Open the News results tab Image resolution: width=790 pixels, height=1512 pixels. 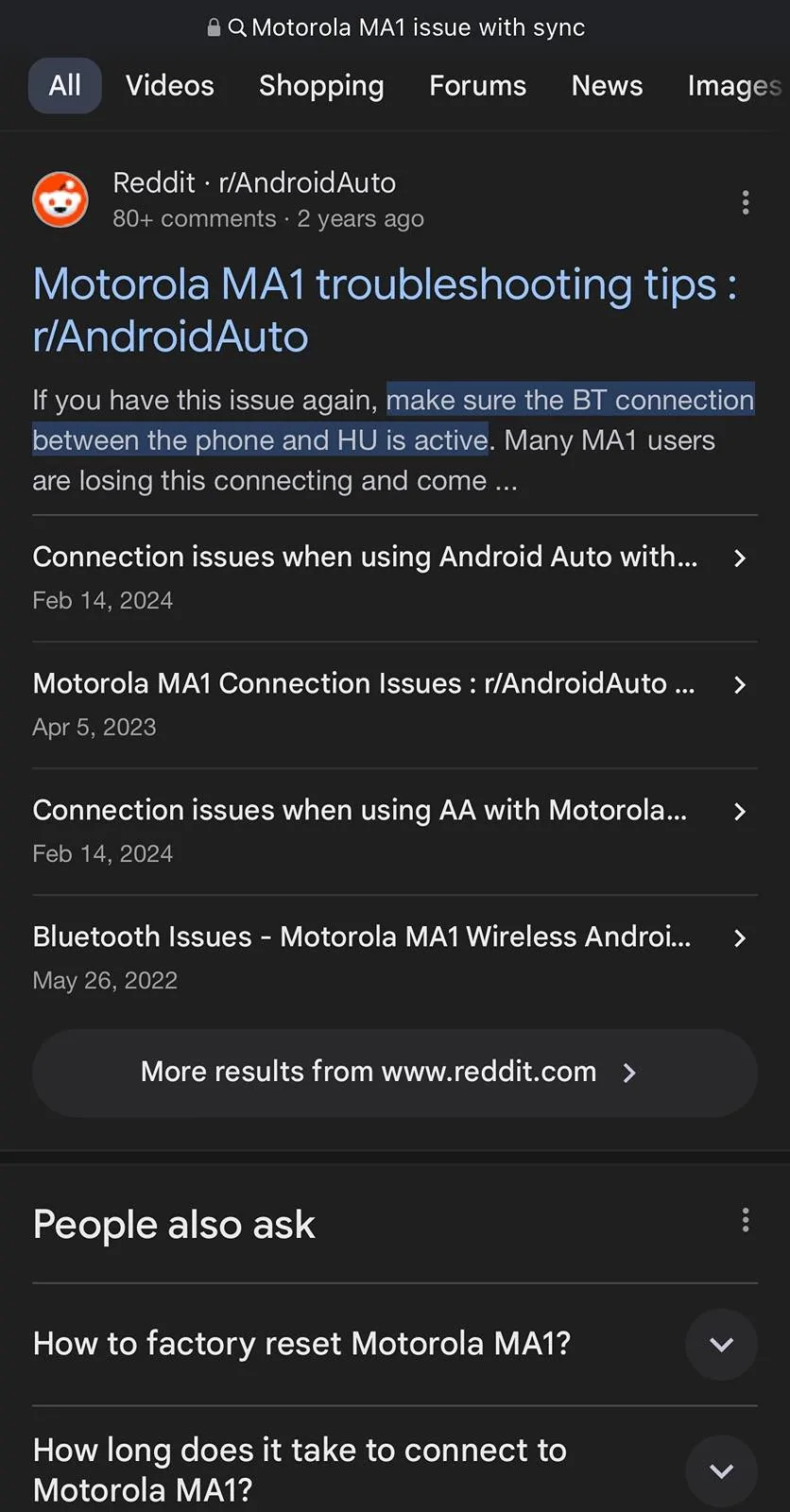(607, 86)
